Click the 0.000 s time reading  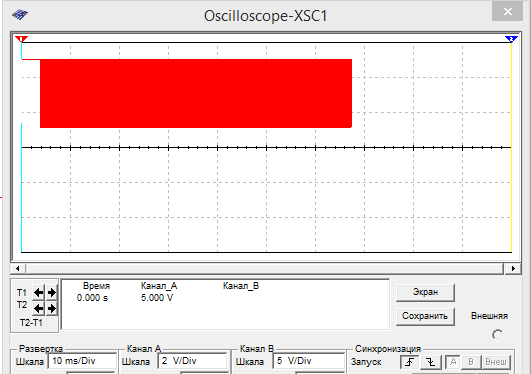pos(92,298)
